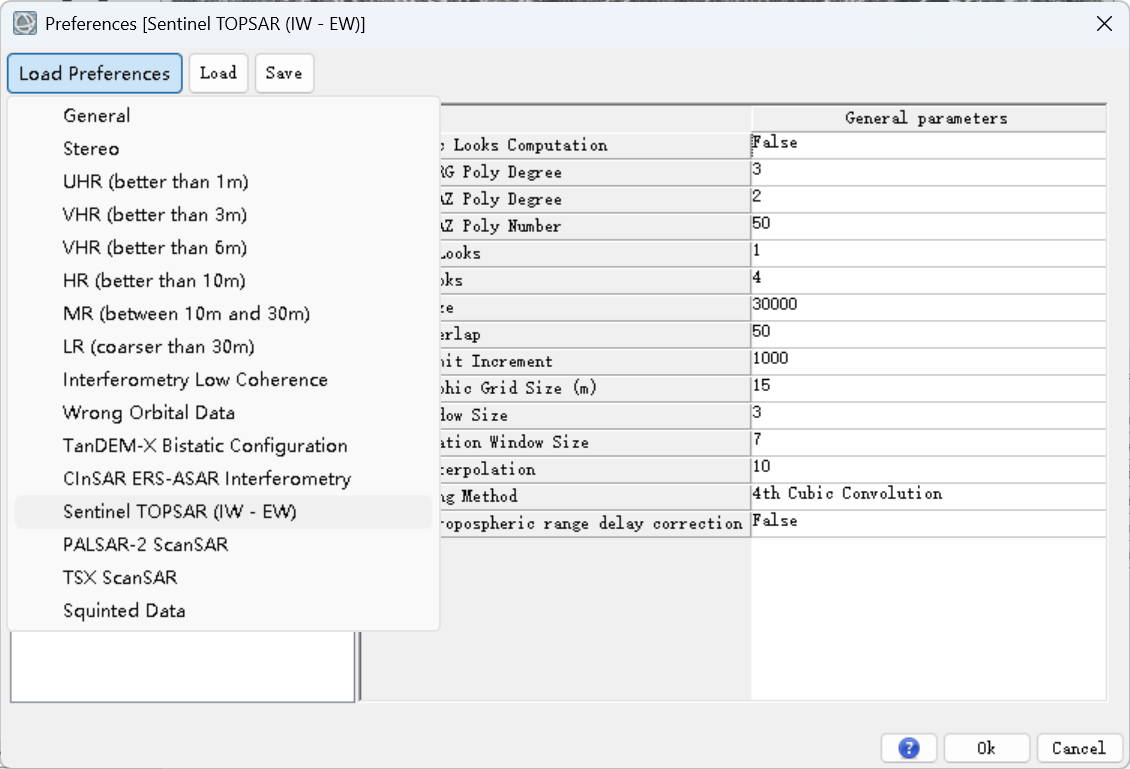Pick VHR (better than 3m) entry
This screenshot has height=769, width=1130.
[x=223, y=215]
